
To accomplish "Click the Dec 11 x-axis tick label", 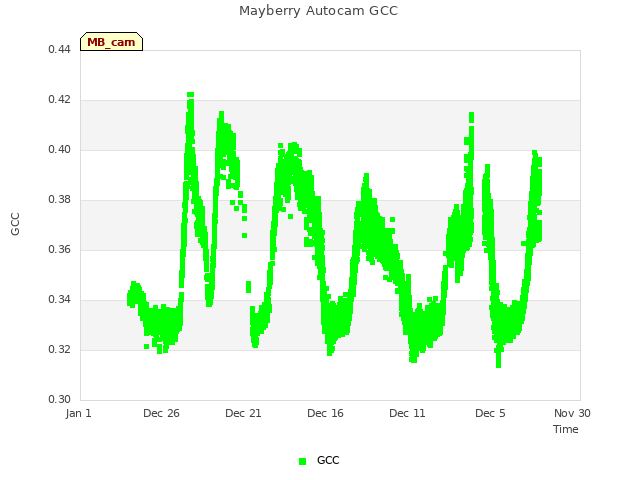I will [x=407, y=413].
